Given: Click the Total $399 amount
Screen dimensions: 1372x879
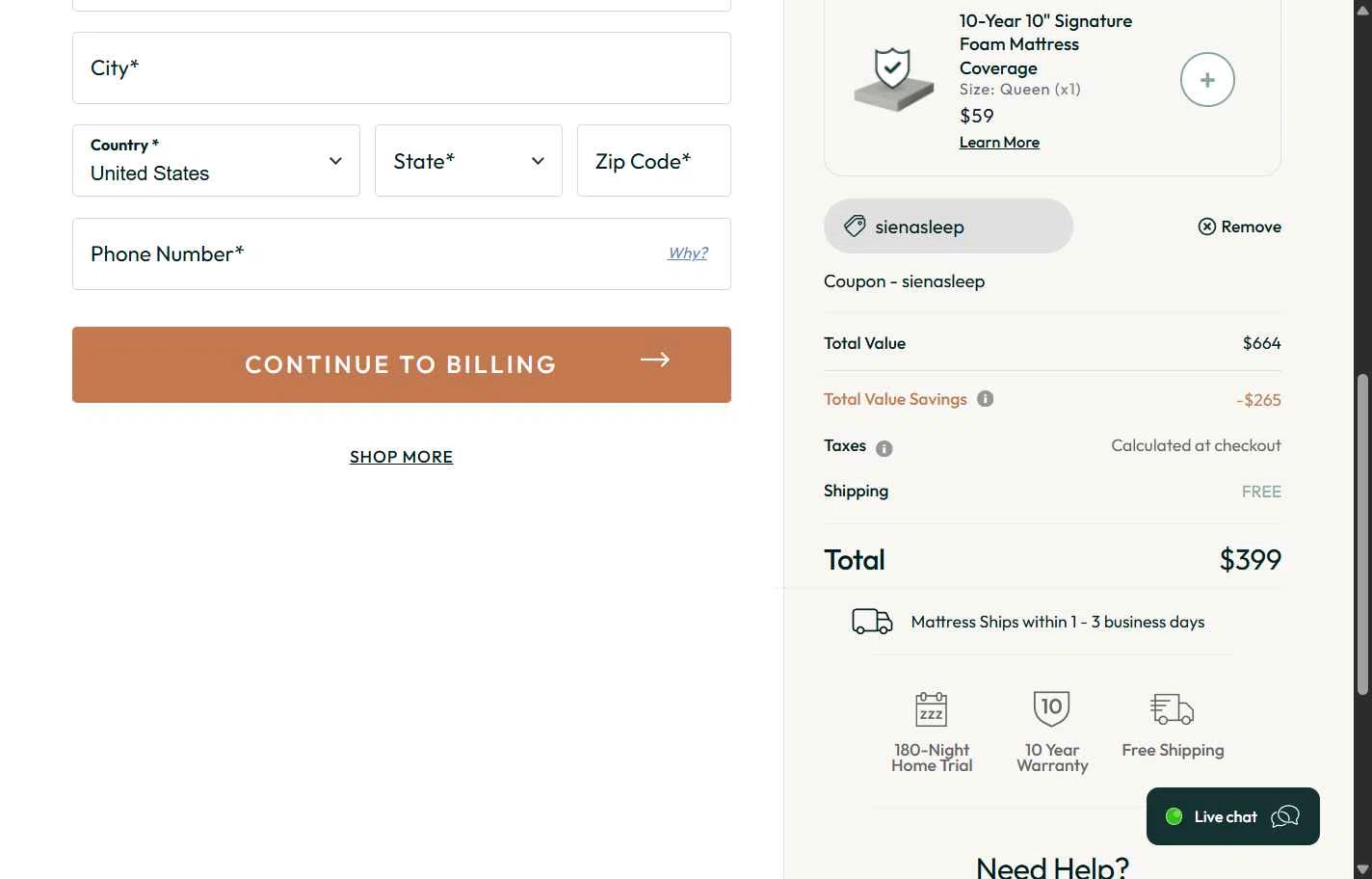Looking at the screenshot, I should coord(1250,560).
